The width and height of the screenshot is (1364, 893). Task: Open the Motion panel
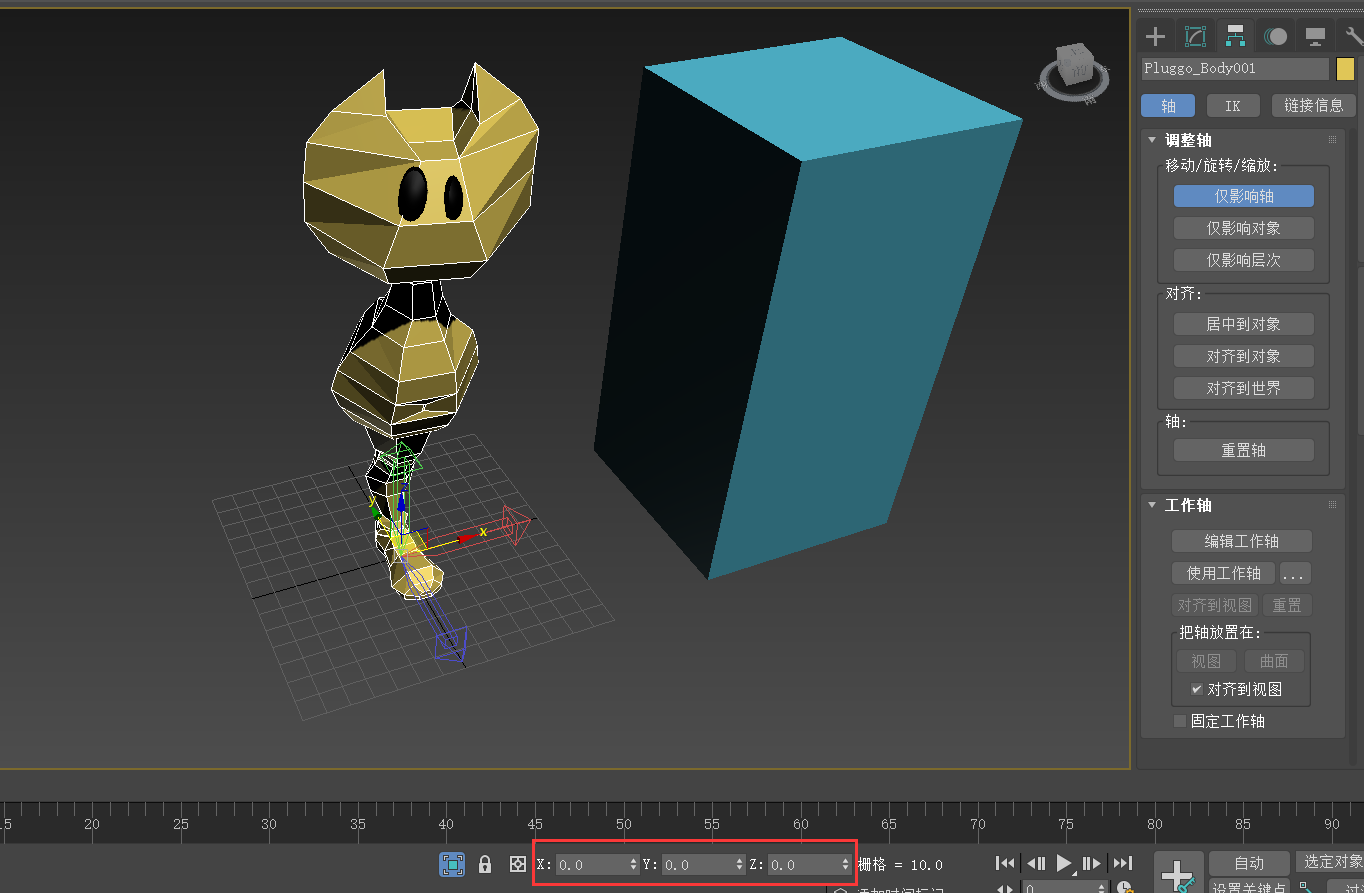coord(1275,35)
